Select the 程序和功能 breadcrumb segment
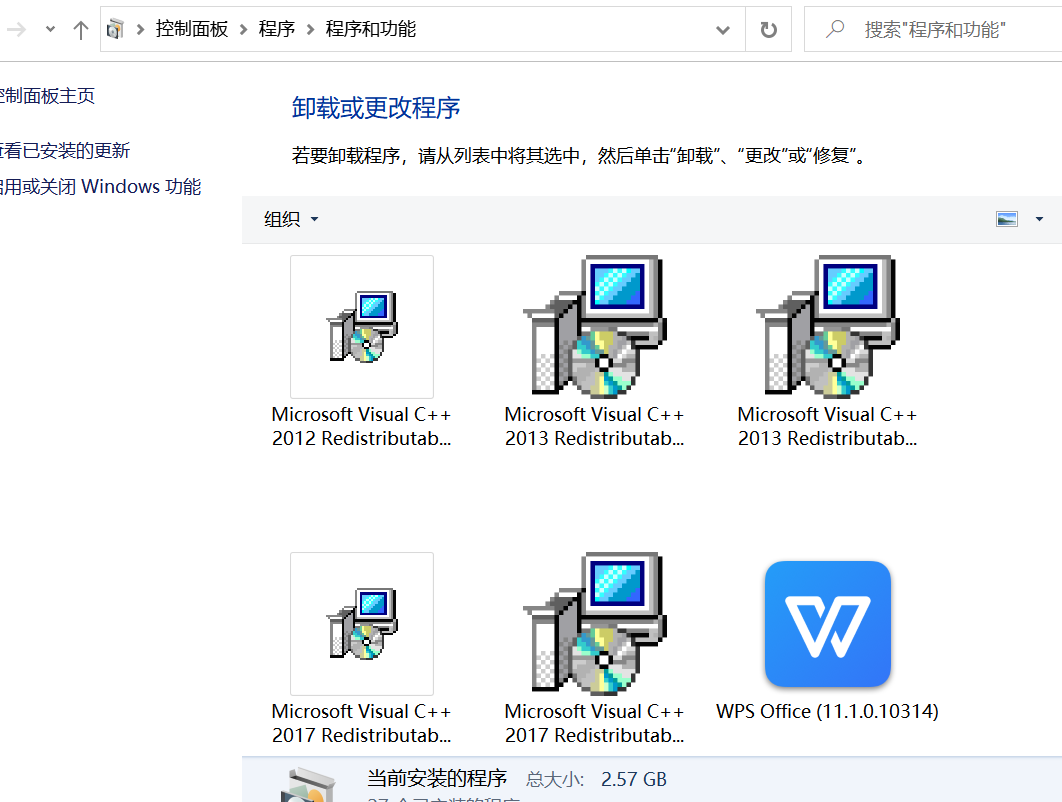Image resolution: width=1062 pixels, height=802 pixels. [370, 29]
